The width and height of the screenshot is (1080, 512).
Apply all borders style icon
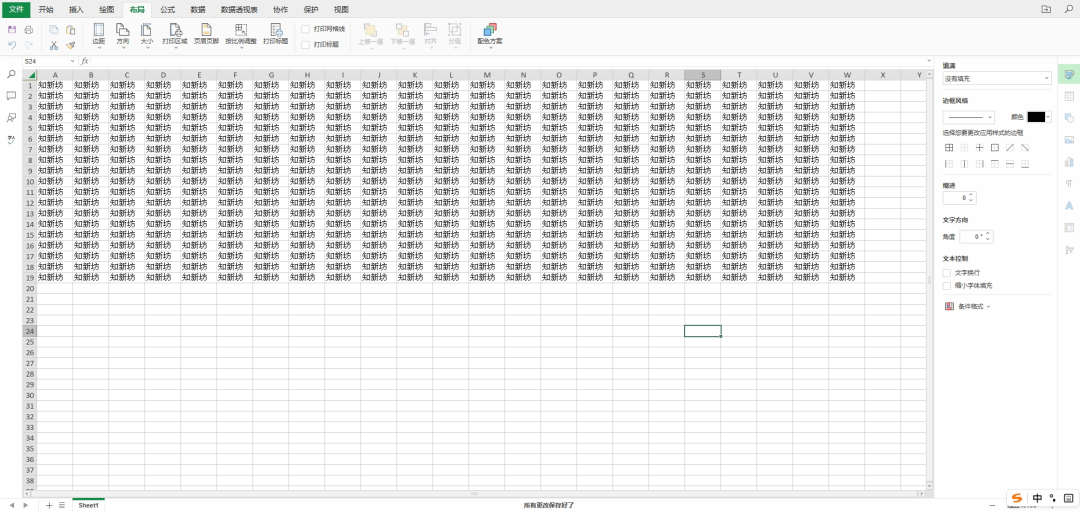(948, 147)
